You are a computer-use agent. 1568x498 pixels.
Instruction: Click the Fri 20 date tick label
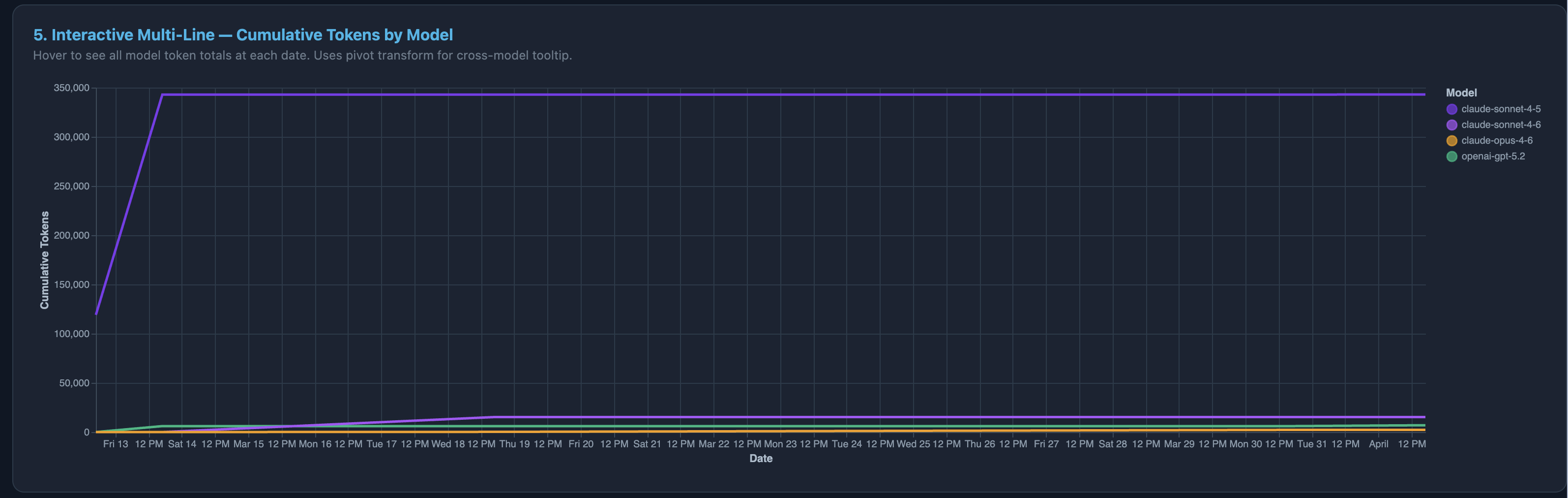[581, 444]
